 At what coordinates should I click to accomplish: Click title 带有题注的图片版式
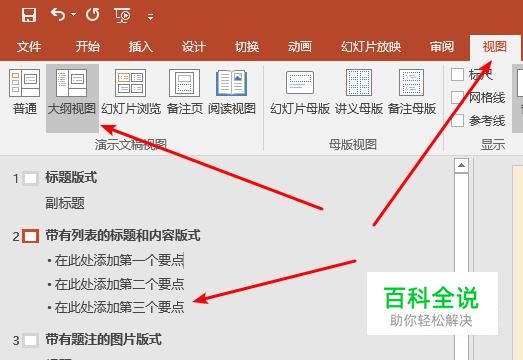point(103,340)
